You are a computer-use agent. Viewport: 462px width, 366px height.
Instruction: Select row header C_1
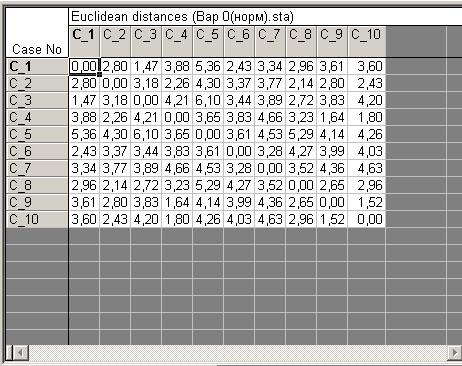(x=37, y=66)
